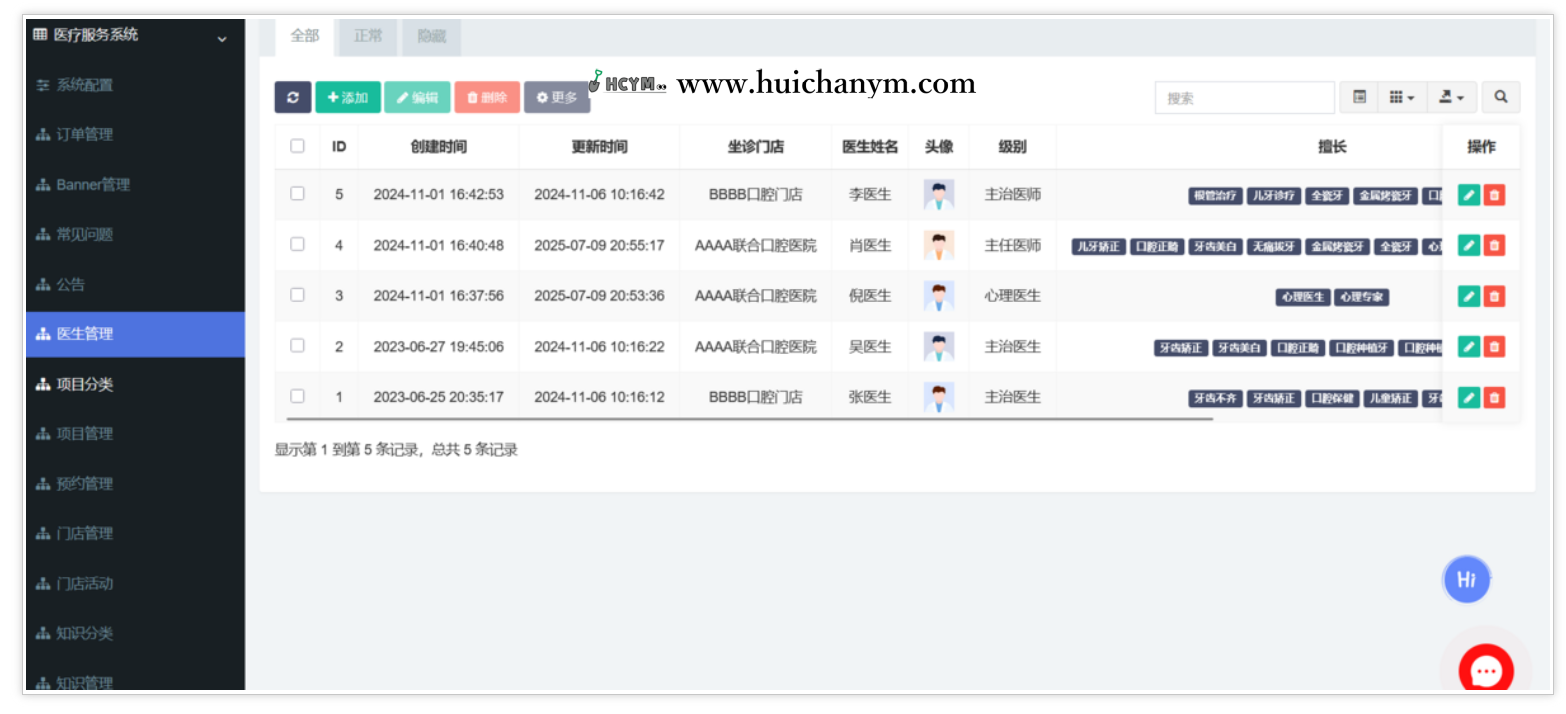Switch to the 正常 tab
The image size is (1566, 714).
tap(368, 36)
